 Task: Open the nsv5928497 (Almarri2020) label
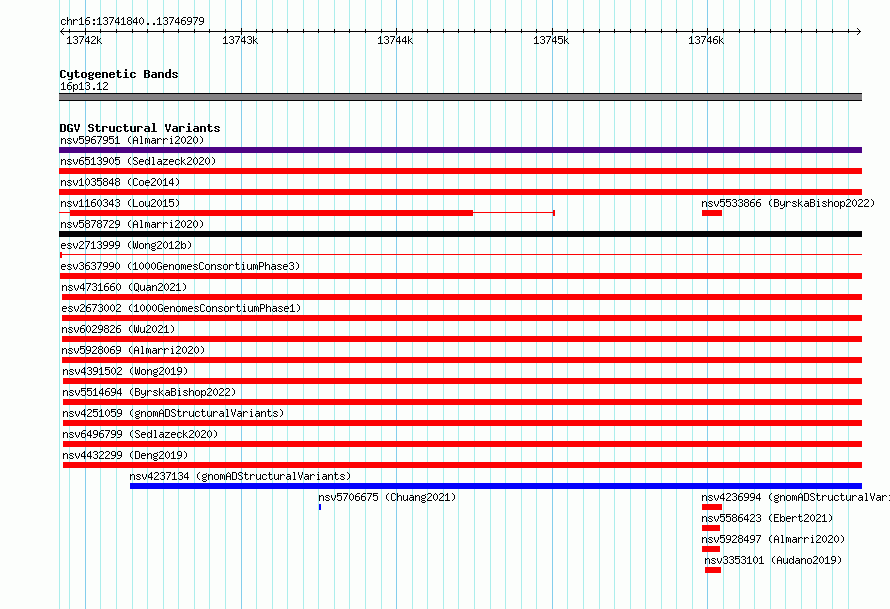(x=773, y=539)
